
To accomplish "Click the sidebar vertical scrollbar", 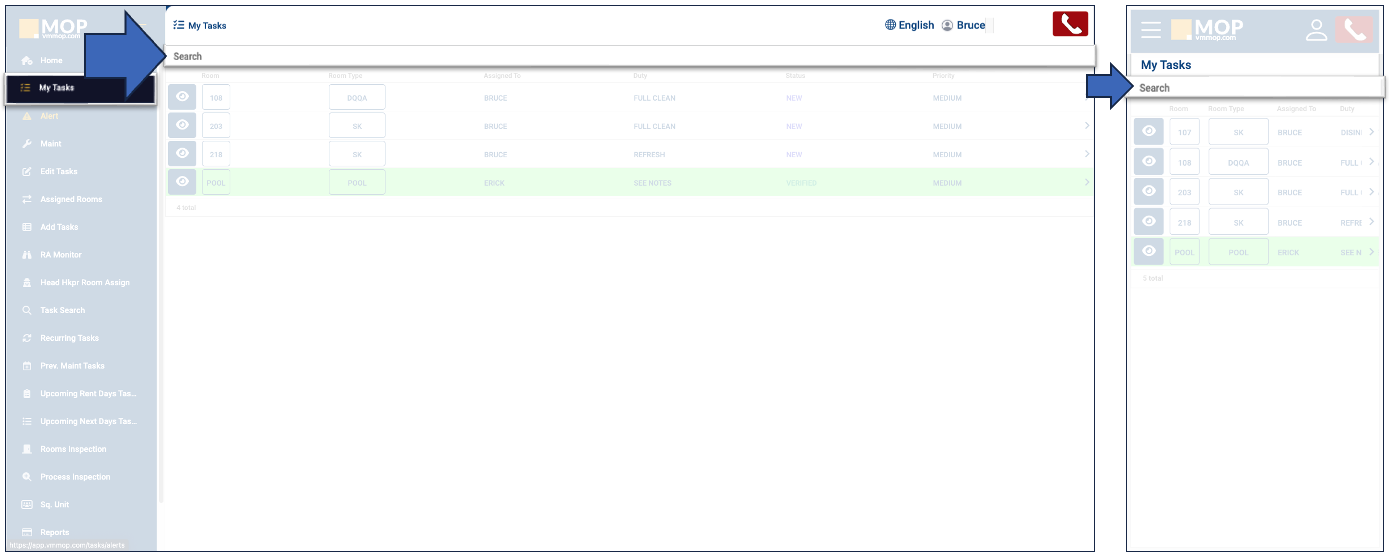I will click(160, 300).
